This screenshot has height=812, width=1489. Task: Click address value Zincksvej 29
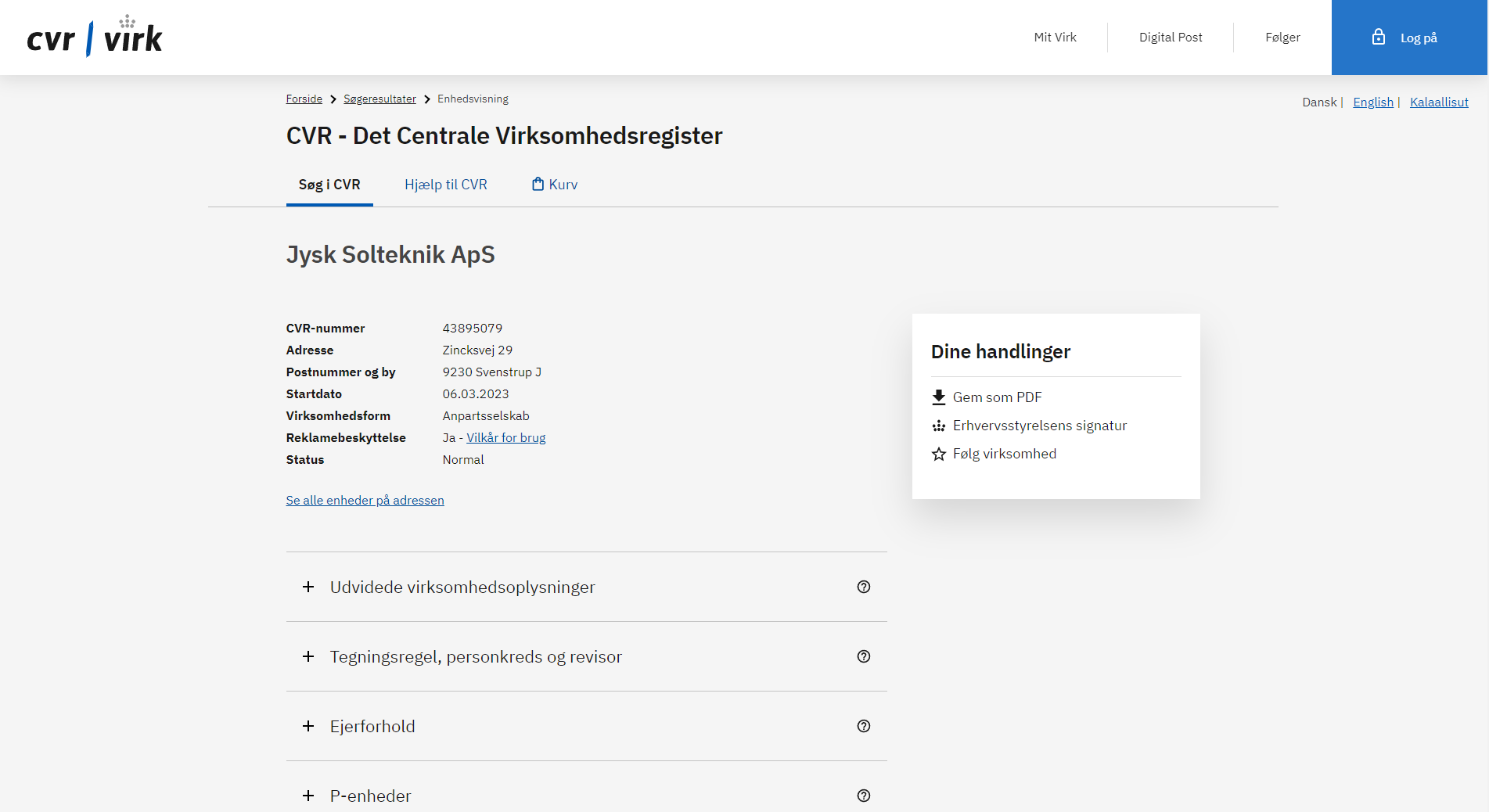pos(477,350)
